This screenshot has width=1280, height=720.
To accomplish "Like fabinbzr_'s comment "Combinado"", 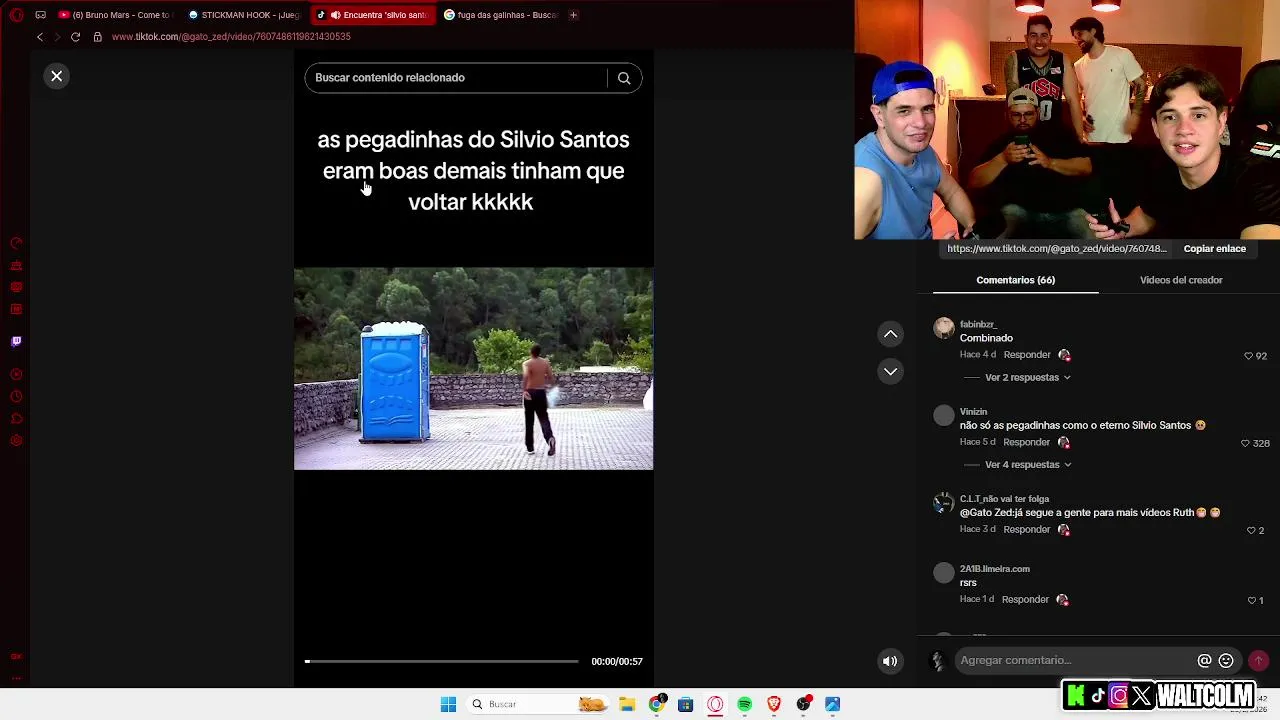I will coord(1248,356).
